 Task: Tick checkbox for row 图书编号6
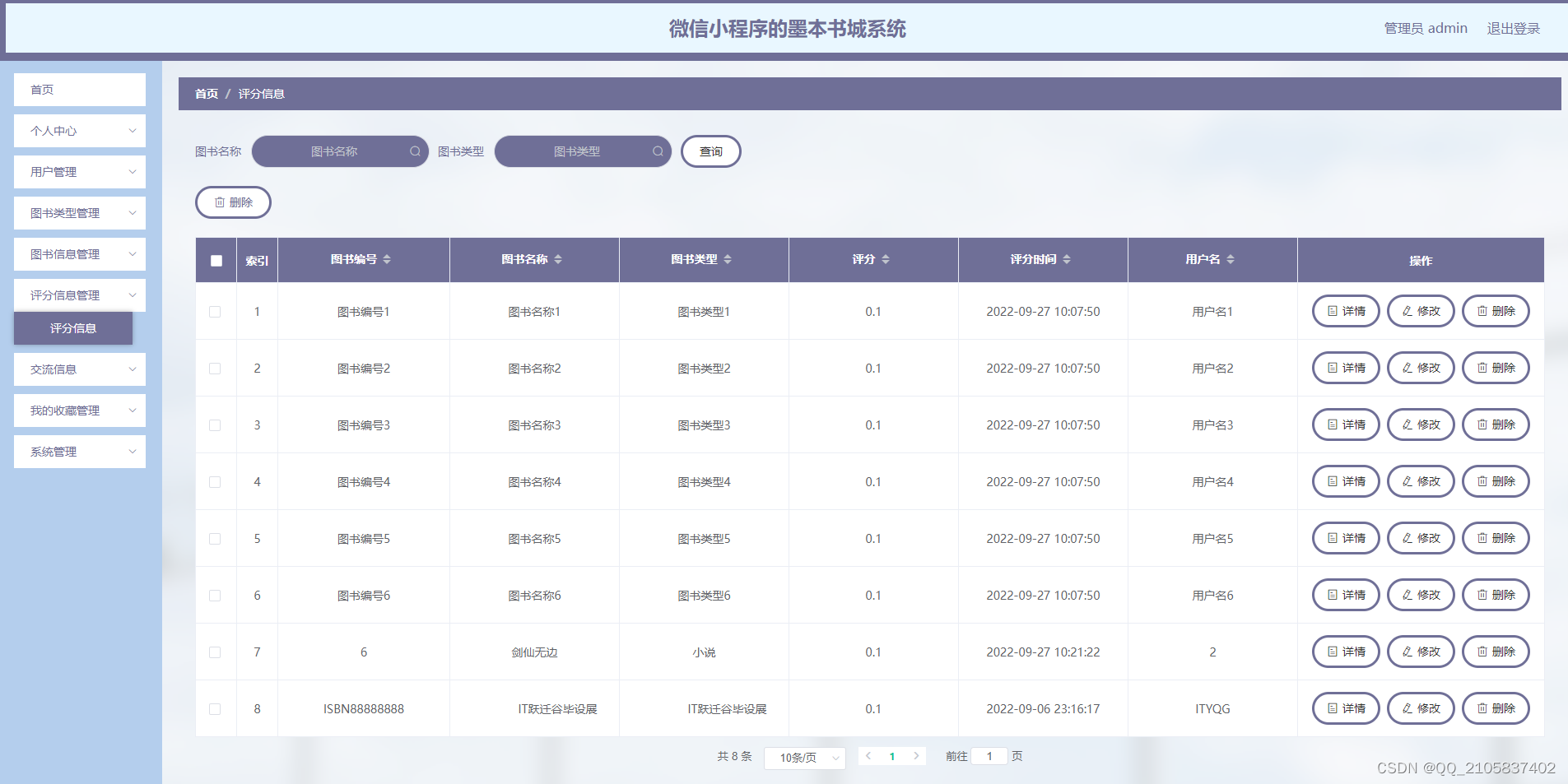215,596
